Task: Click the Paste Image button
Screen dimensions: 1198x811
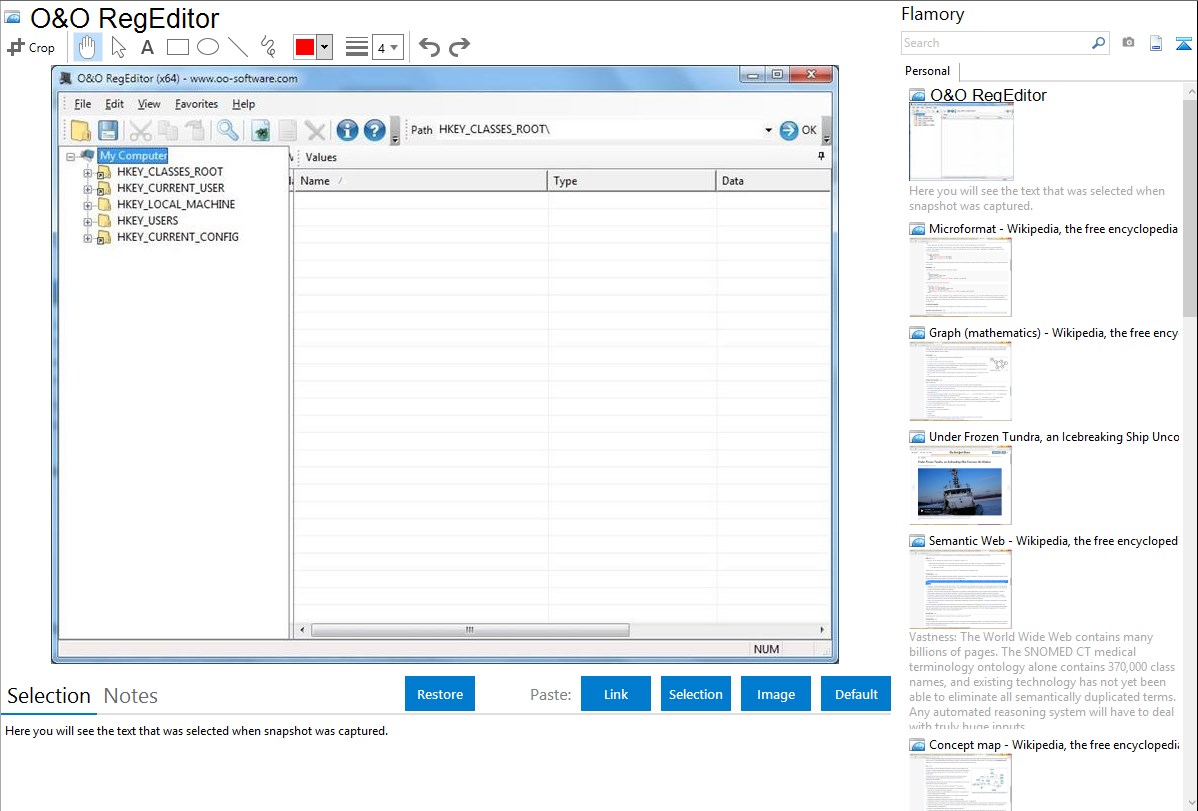Action: (x=776, y=694)
